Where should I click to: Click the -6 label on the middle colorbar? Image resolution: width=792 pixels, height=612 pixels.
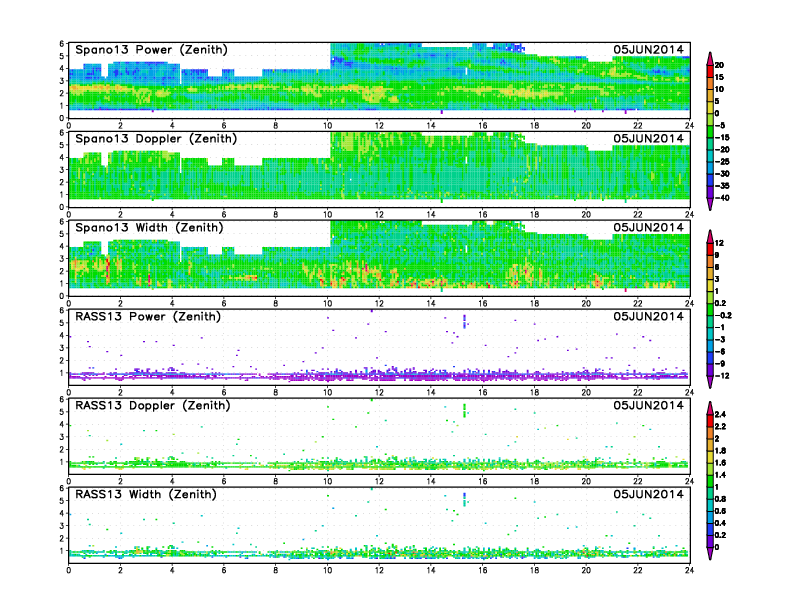coord(720,351)
